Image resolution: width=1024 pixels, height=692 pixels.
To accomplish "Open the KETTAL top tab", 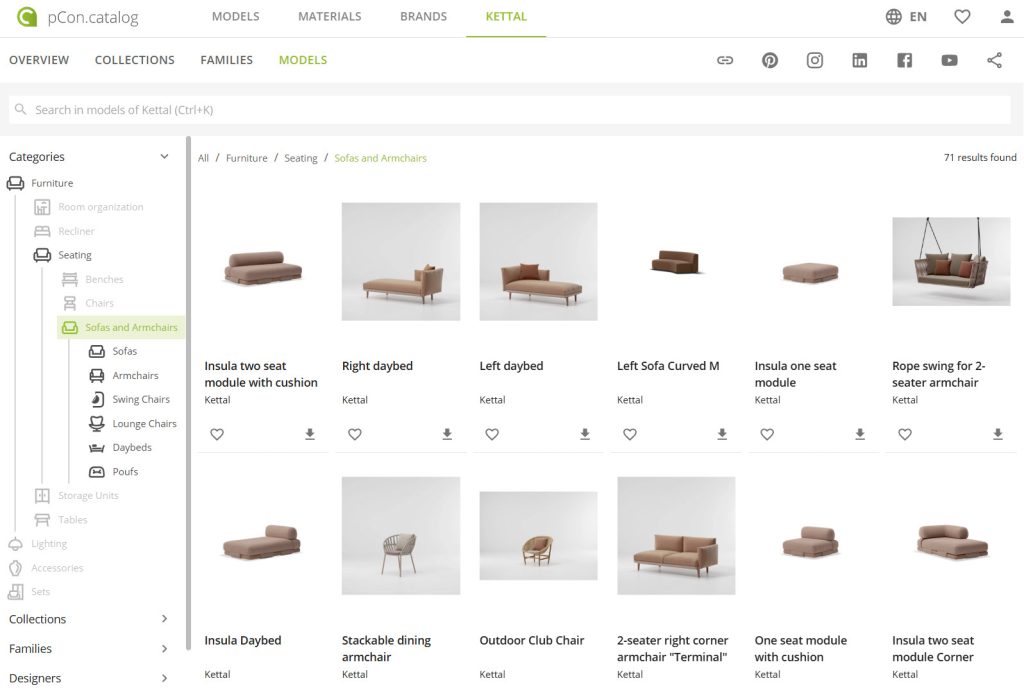I will tap(505, 16).
